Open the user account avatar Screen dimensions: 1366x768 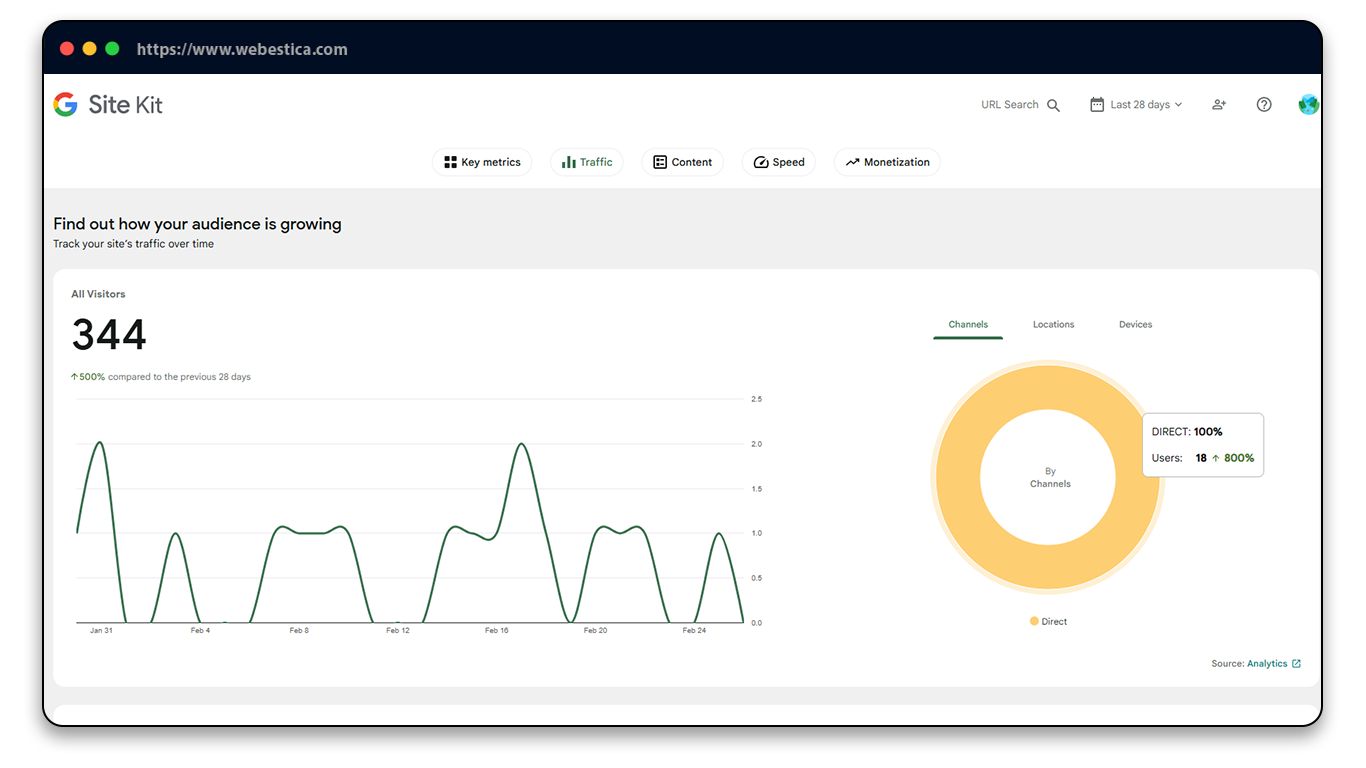coord(1308,104)
